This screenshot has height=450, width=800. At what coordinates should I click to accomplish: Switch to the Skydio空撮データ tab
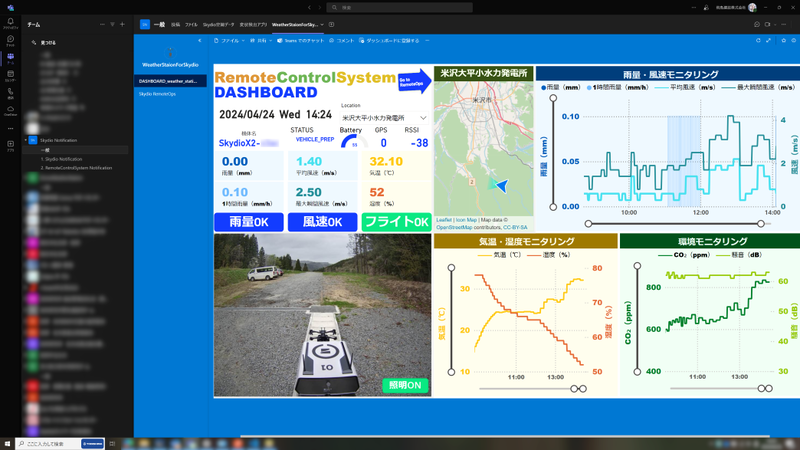(218, 24)
